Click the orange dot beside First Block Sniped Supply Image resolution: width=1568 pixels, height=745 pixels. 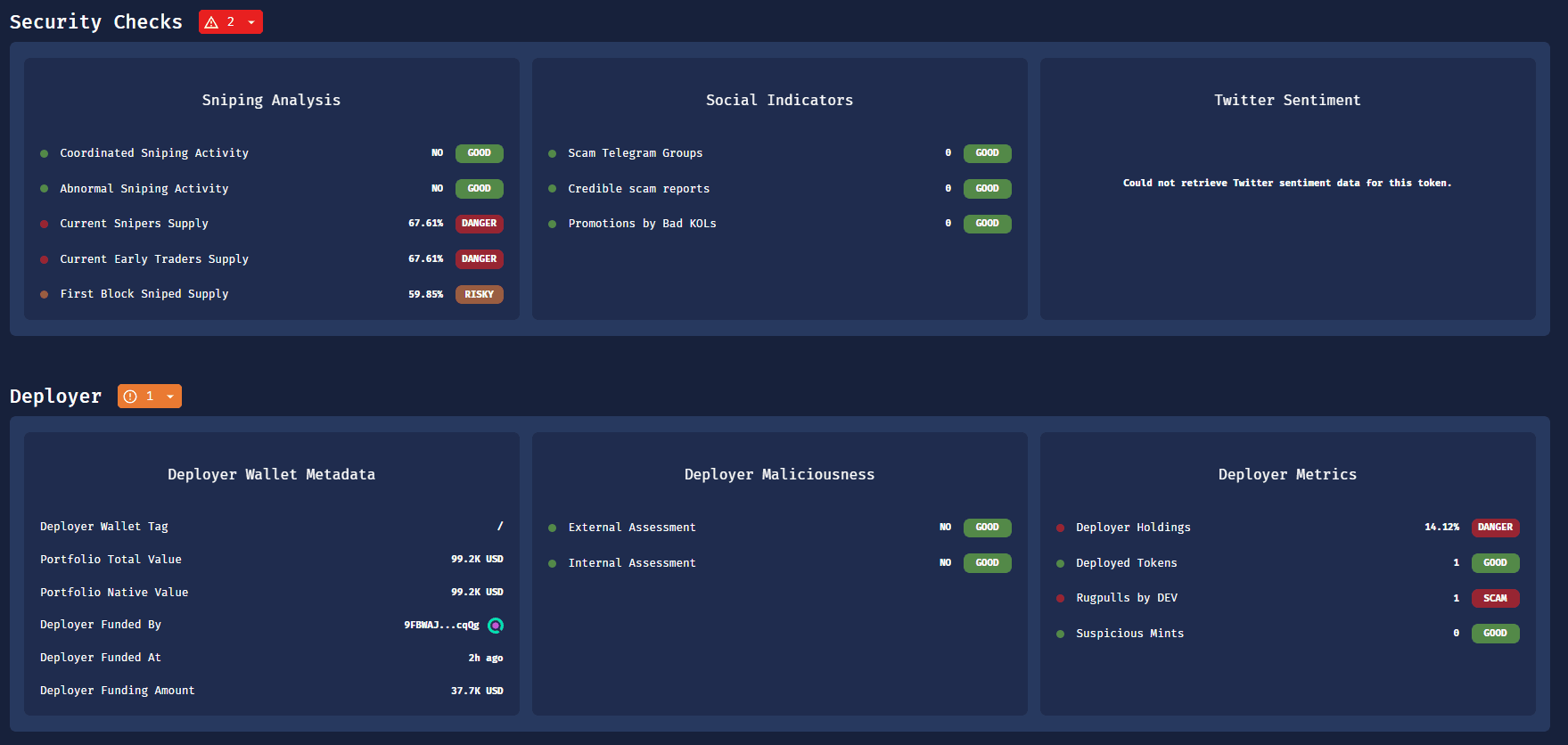point(45,294)
